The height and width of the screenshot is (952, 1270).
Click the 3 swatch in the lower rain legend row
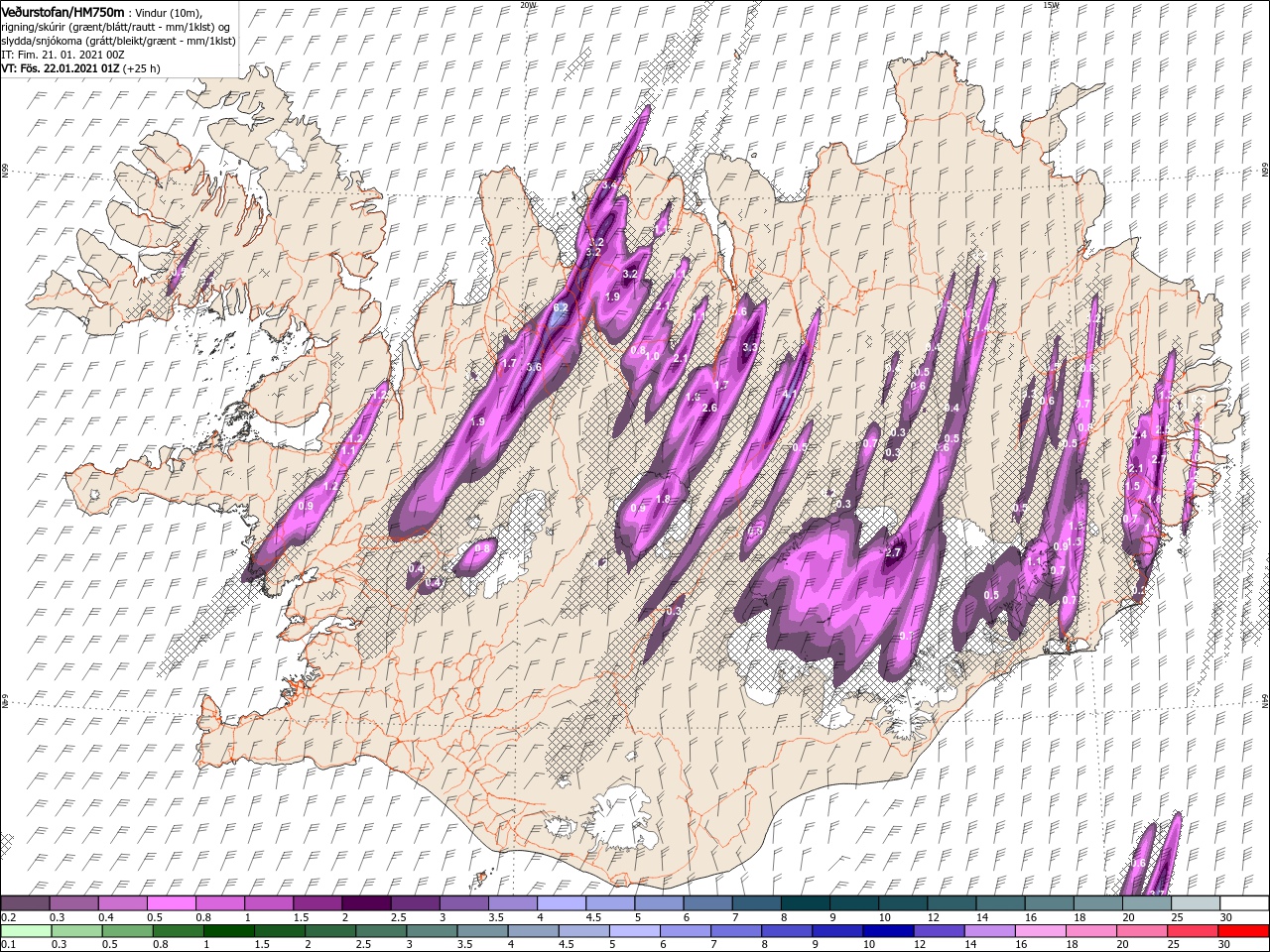(432, 931)
